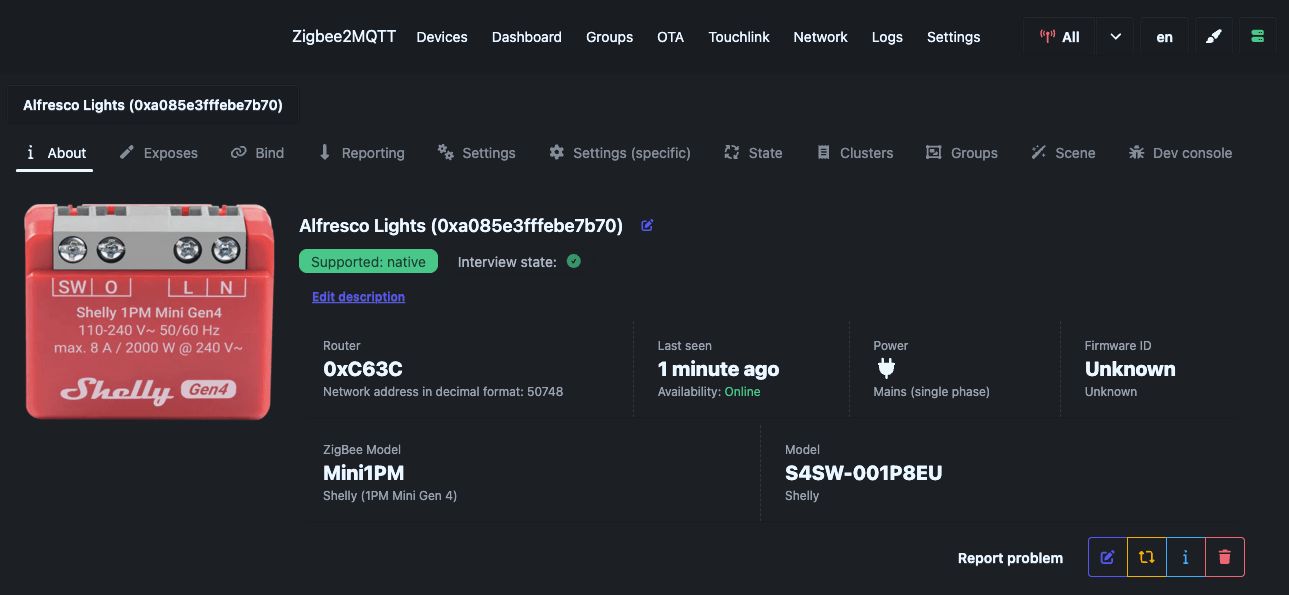Click the red trash delete device icon
The height and width of the screenshot is (595, 1289).
(x=1225, y=557)
